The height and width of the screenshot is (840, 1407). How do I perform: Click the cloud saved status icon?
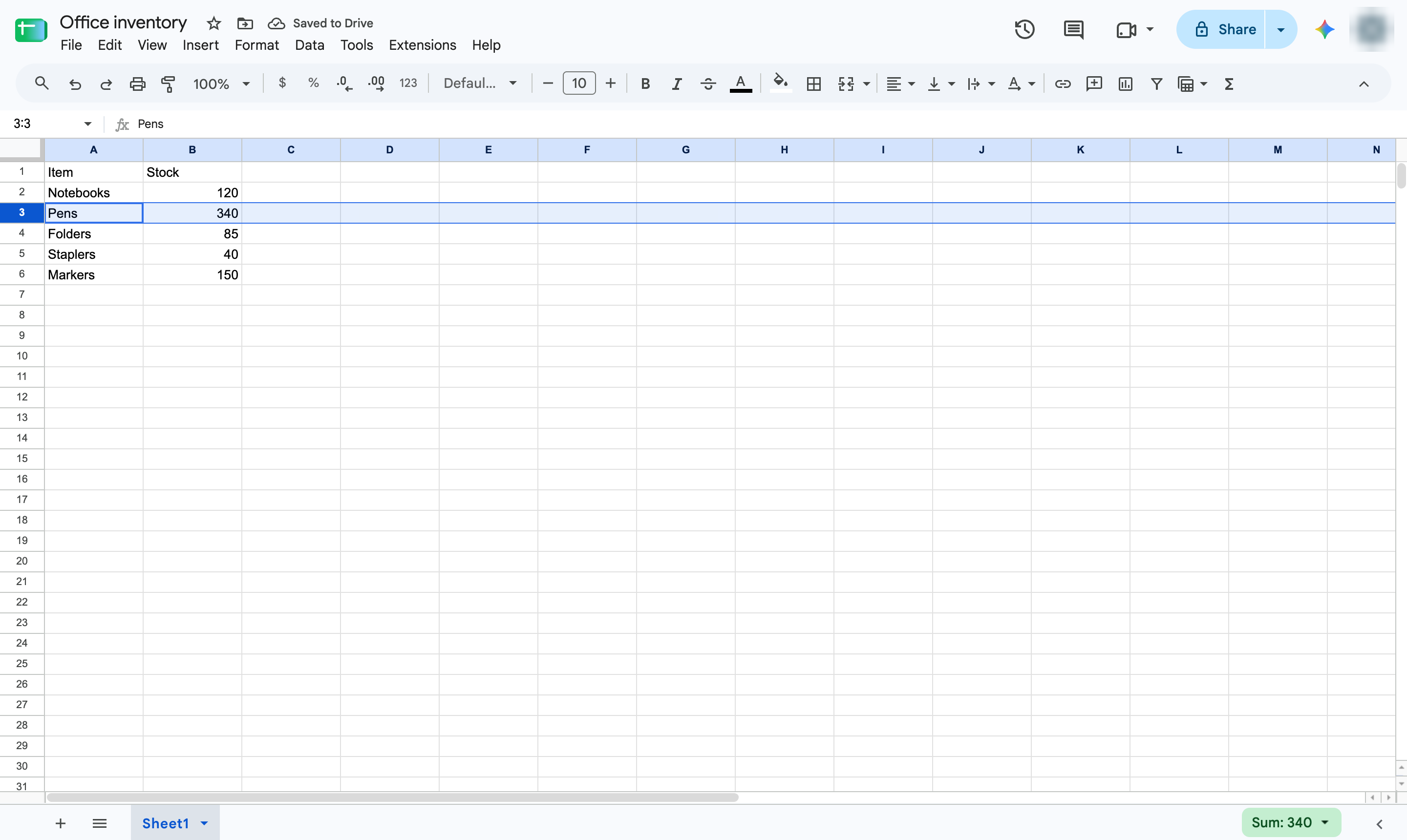click(x=277, y=23)
